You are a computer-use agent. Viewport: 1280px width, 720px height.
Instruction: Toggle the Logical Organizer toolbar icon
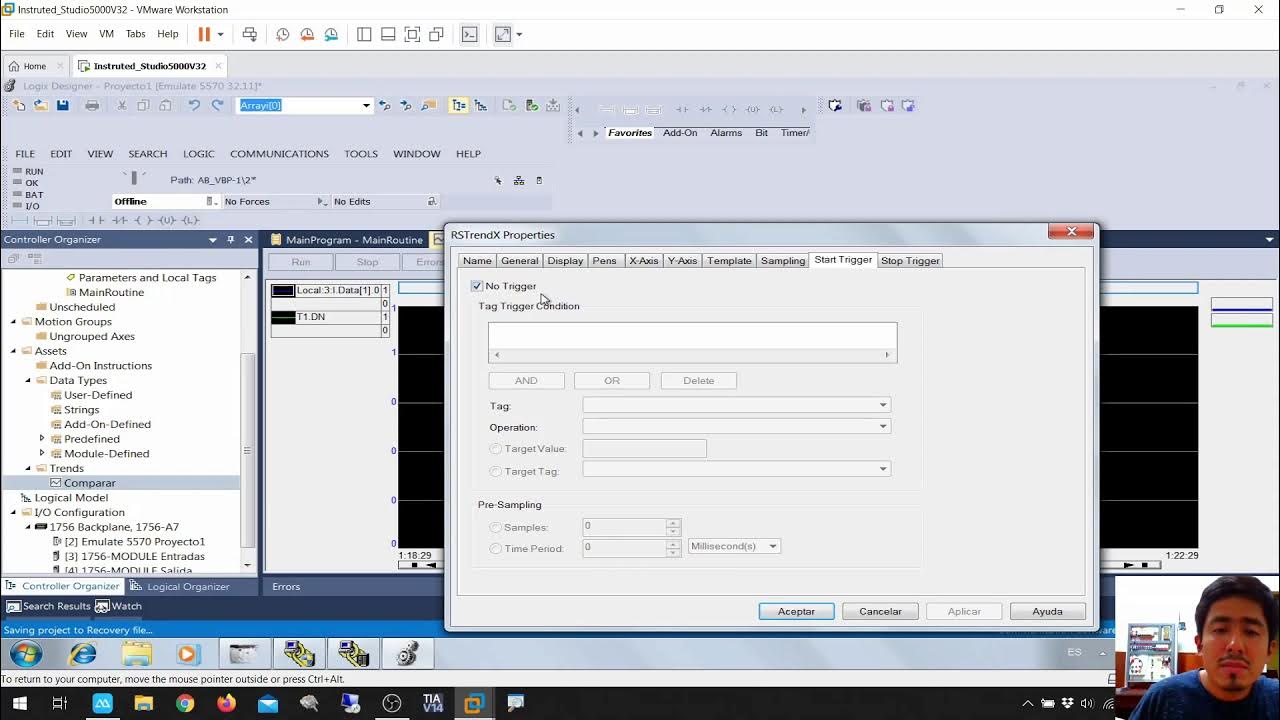click(481, 105)
